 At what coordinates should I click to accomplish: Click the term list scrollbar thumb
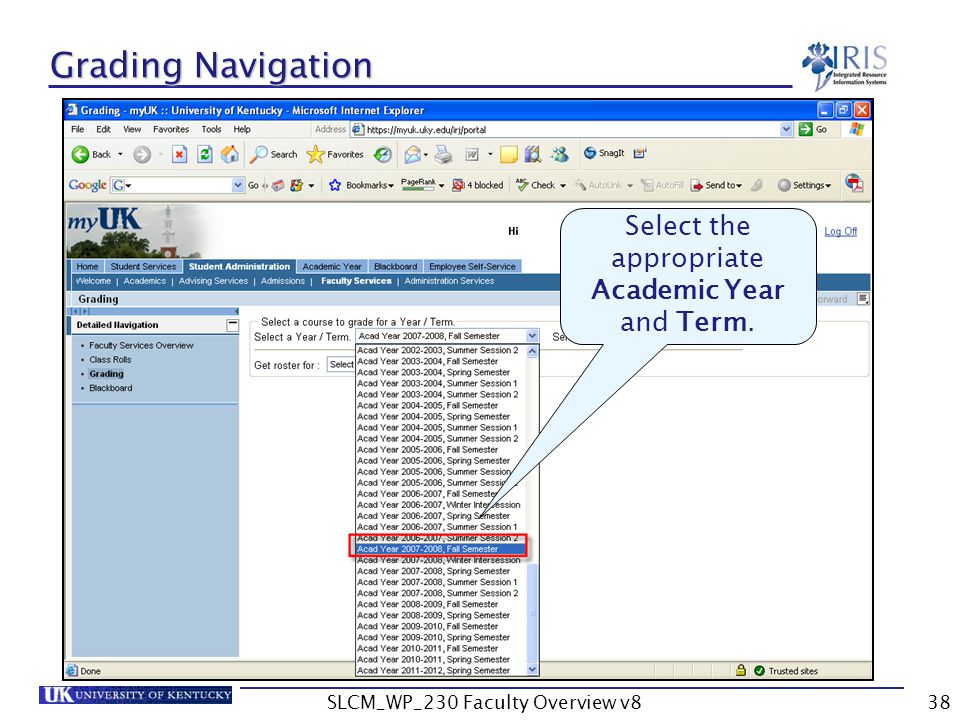point(532,612)
